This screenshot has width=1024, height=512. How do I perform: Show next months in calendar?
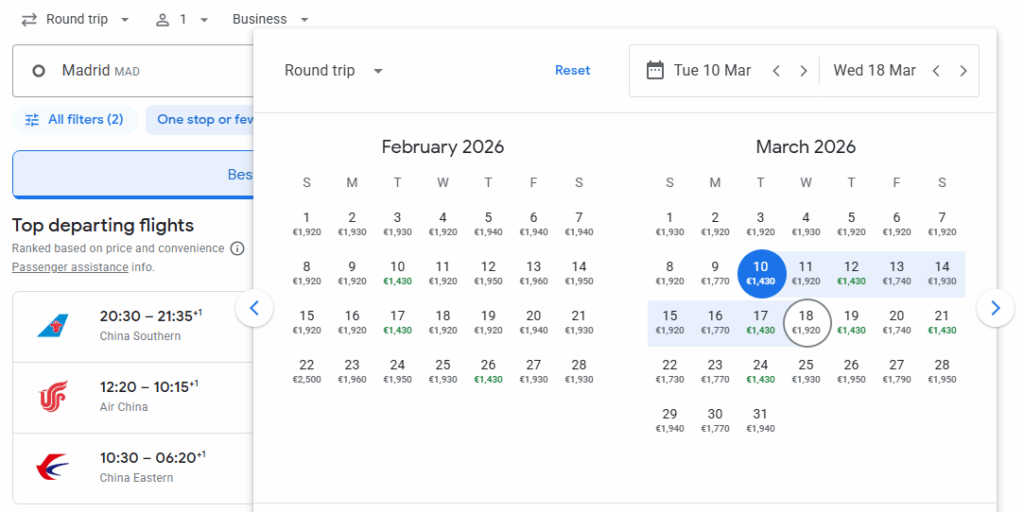click(995, 308)
